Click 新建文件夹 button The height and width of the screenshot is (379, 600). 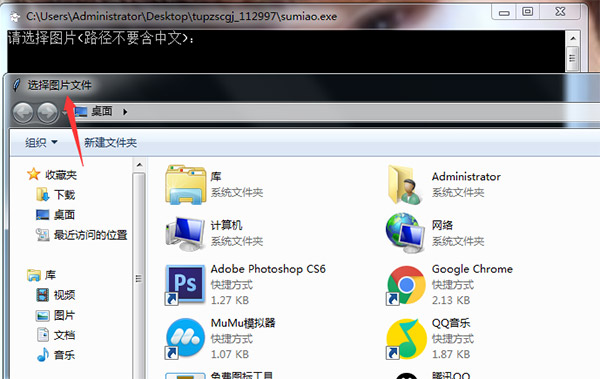(x=110, y=142)
